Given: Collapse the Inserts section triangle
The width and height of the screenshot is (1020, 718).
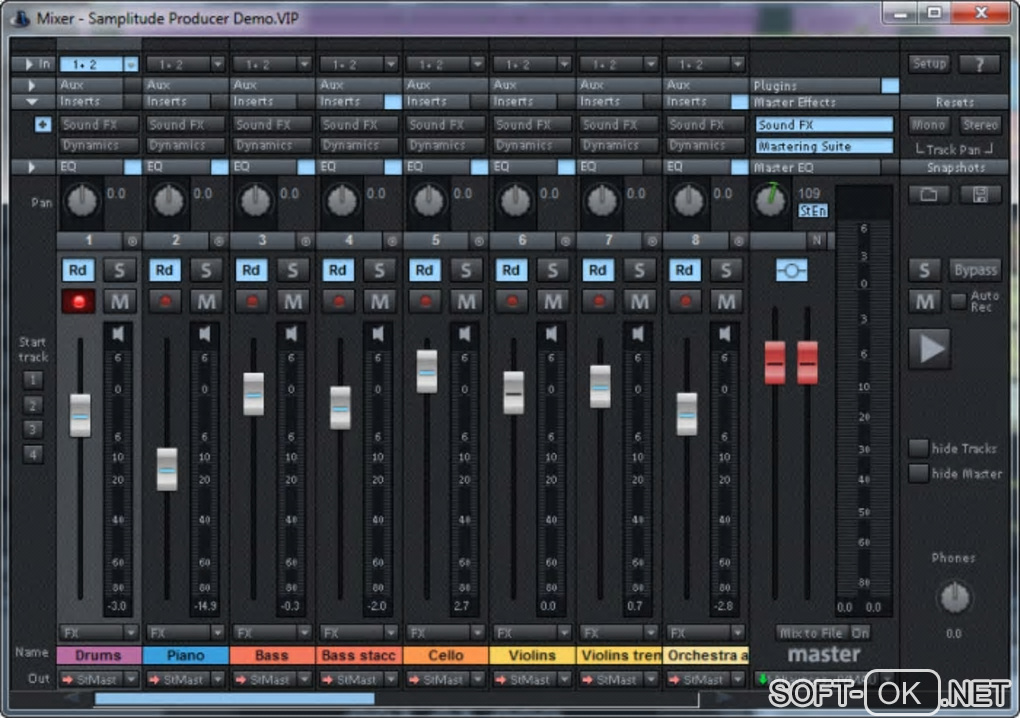Looking at the screenshot, I should pos(31,102).
